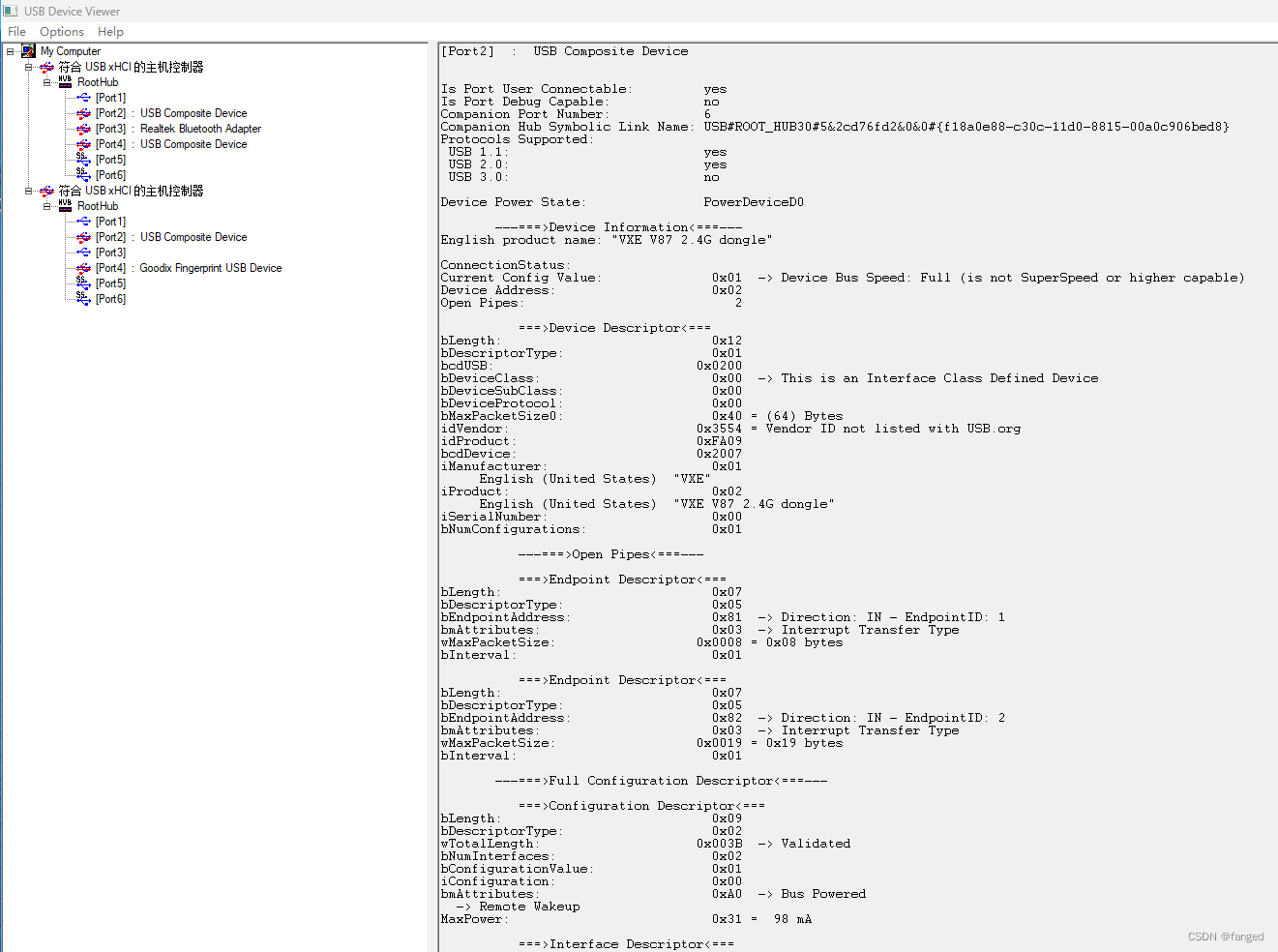Click the 'Is Port User Connectable' line
The height and width of the screenshot is (952, 1278).
(x=583, y=89)
